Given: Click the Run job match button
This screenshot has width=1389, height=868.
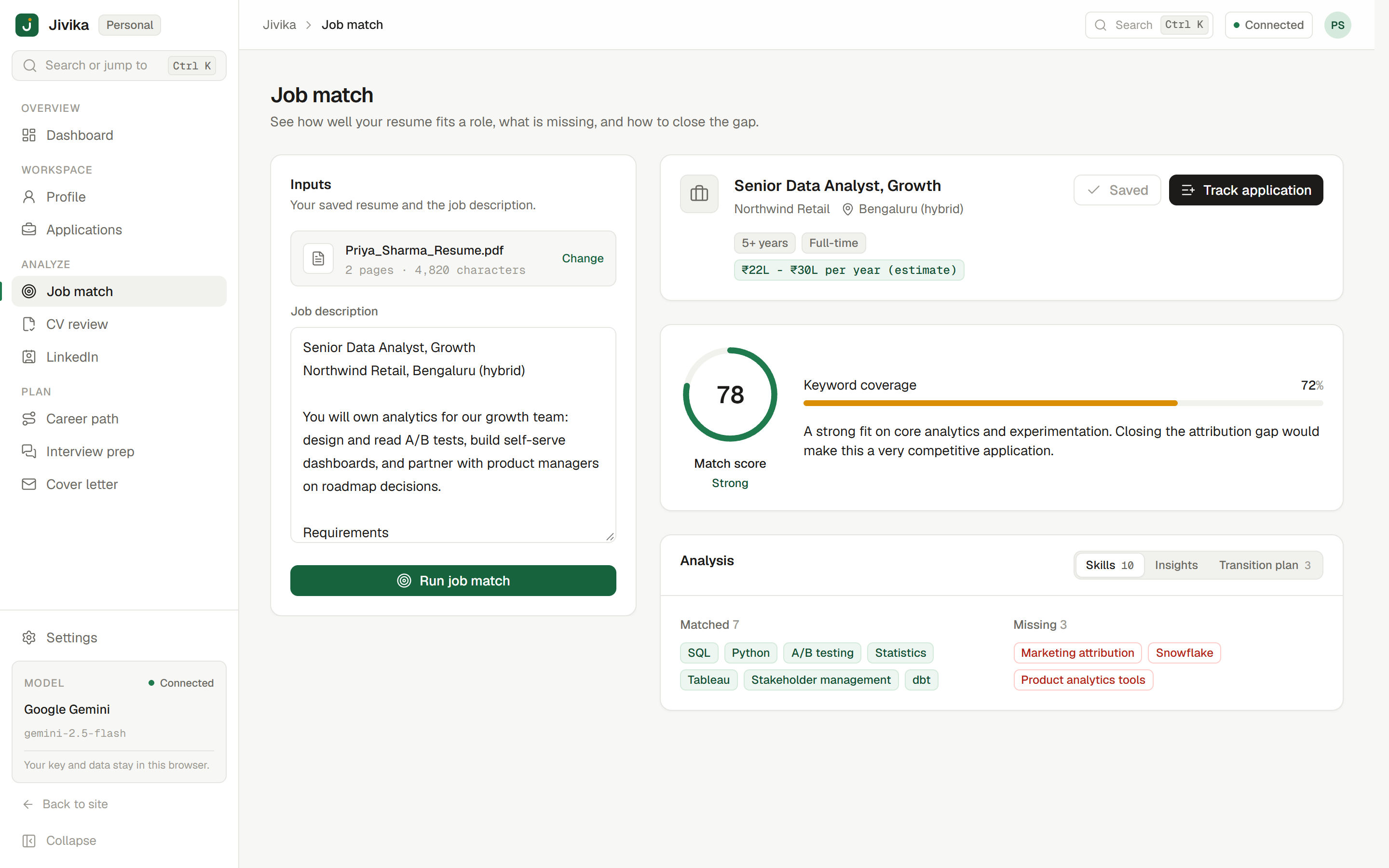Looking at the screenshot, I should point(453,581).
